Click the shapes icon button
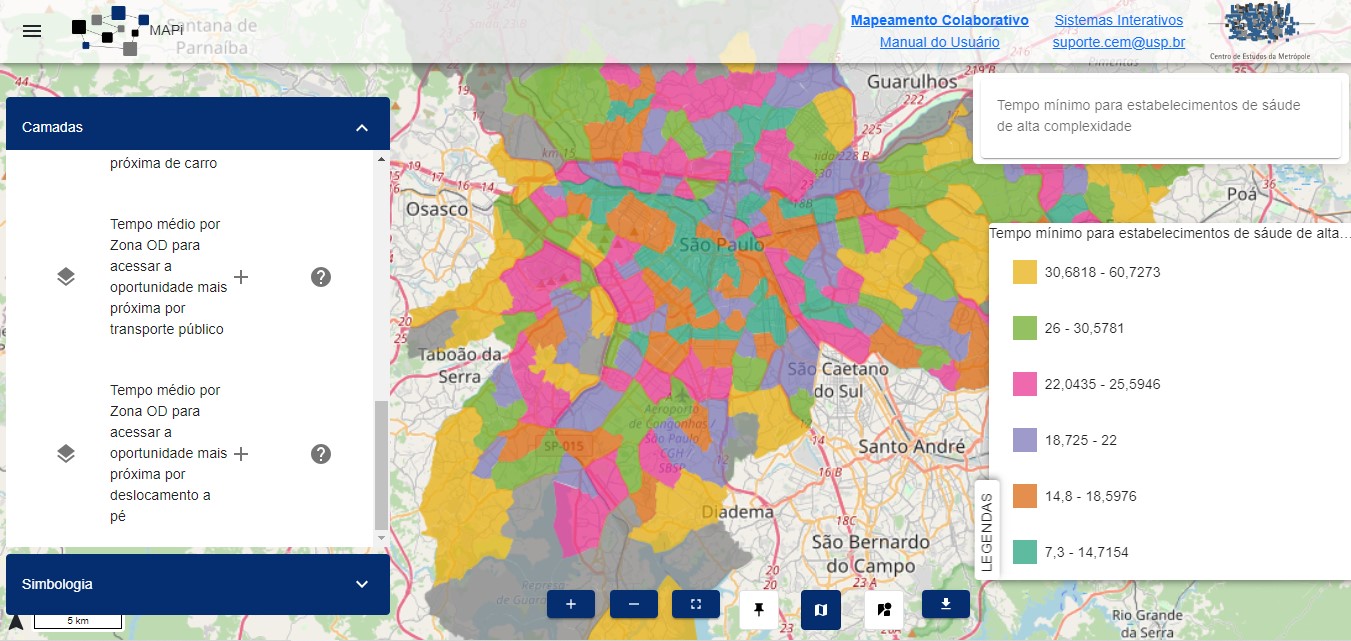Image resolution: width=1351 pixels, height=641 pixels. click(x=883, y=609)
